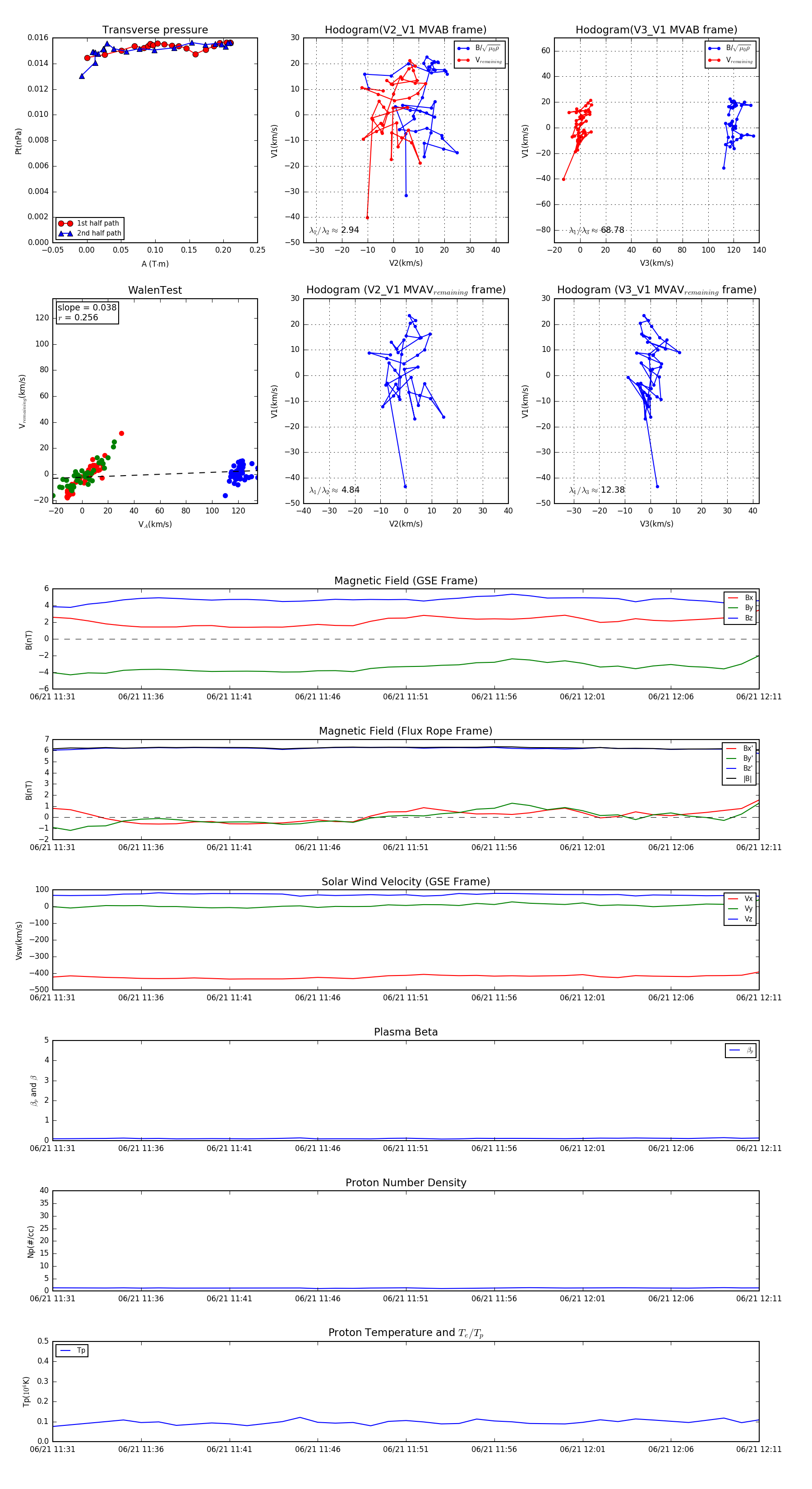
Task: Click the 'Hodogram (V3_V1 MVAV remaining frame)' title
Action: (x=656, y=290)
